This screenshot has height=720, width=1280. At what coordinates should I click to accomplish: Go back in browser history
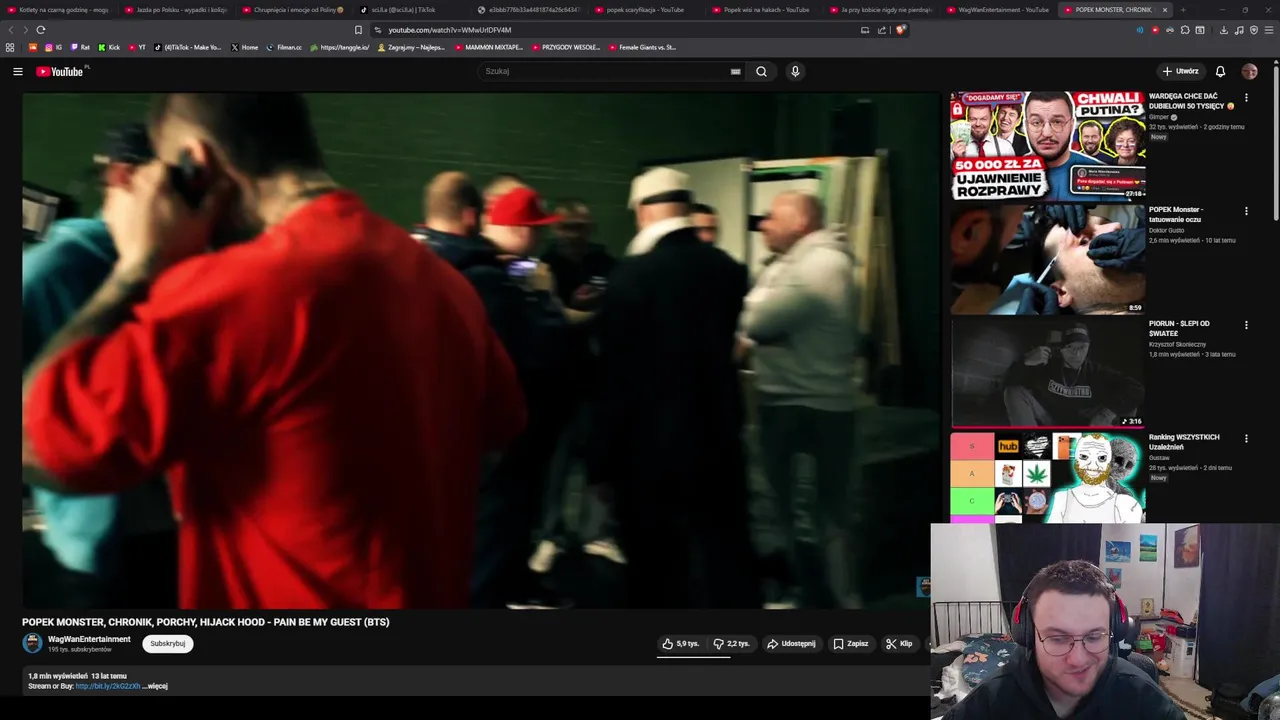tap(11, 30)
